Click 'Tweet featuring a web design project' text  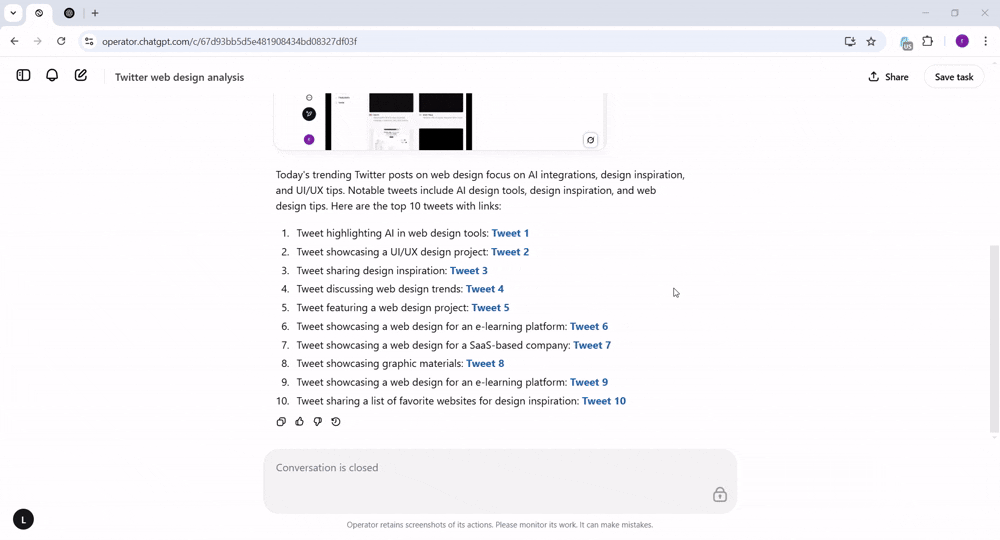pos(383,307)
